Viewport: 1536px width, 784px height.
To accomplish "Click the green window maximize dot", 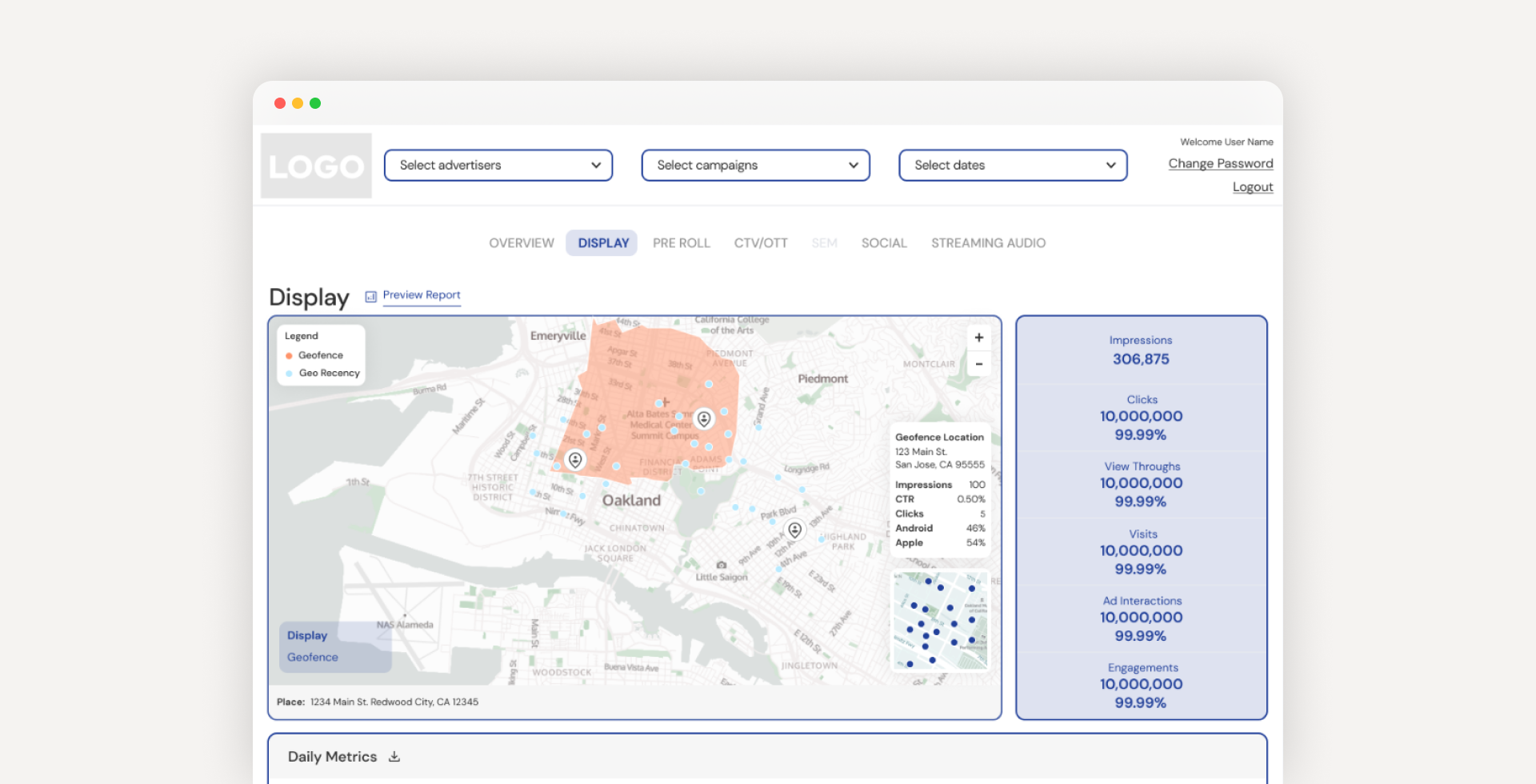I will tap(315, 103).
